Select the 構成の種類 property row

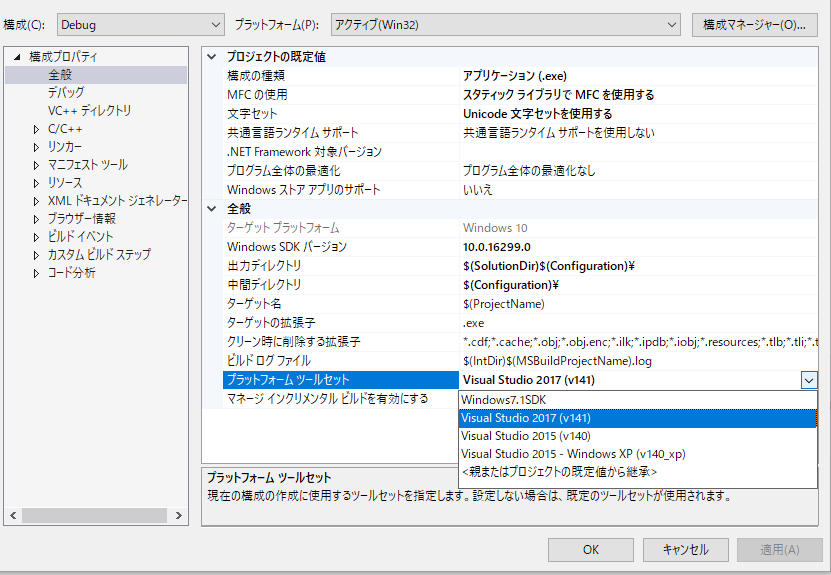click(x=520, y=76)
